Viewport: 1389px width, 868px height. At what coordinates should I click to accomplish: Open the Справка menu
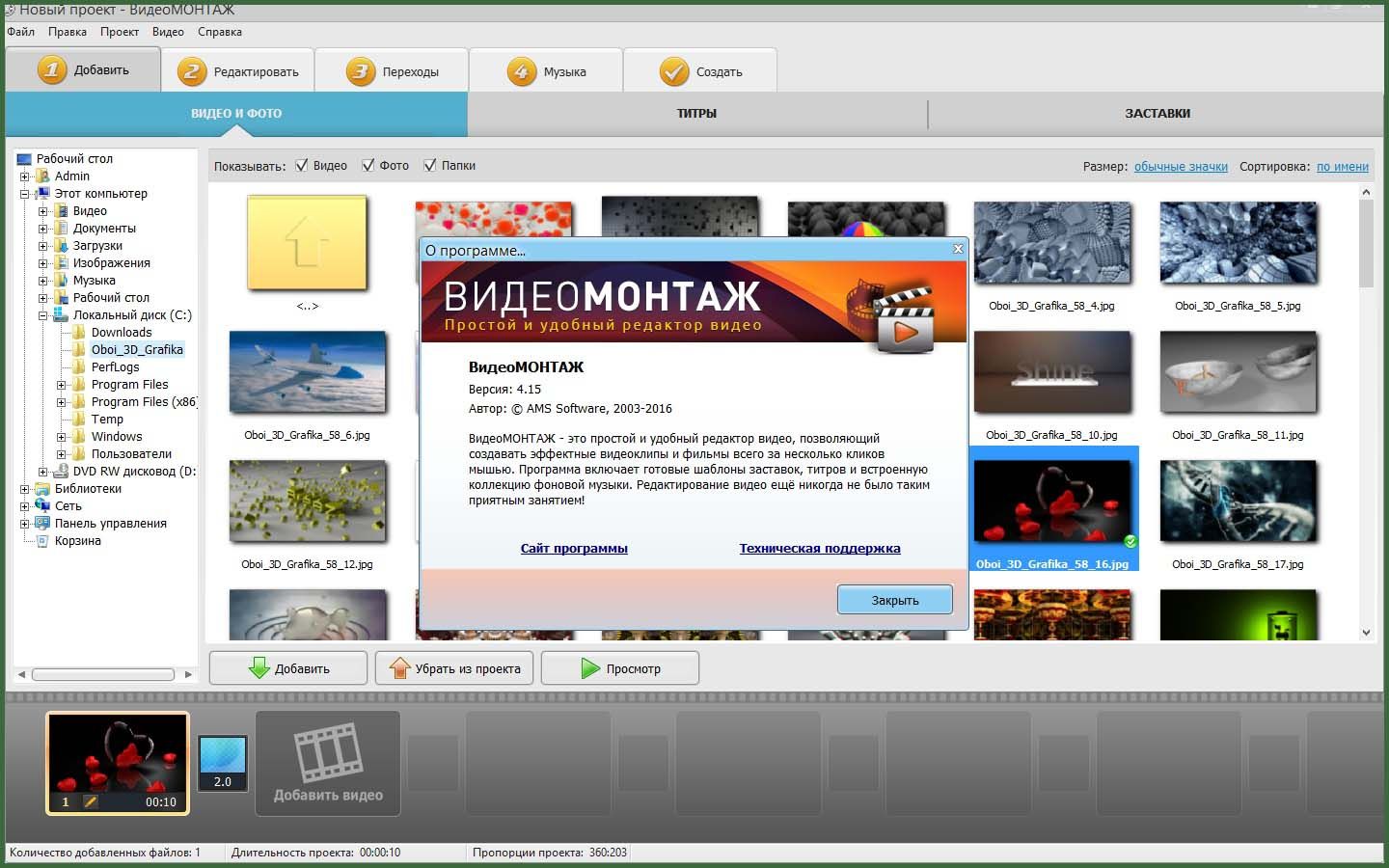(220, 32)
